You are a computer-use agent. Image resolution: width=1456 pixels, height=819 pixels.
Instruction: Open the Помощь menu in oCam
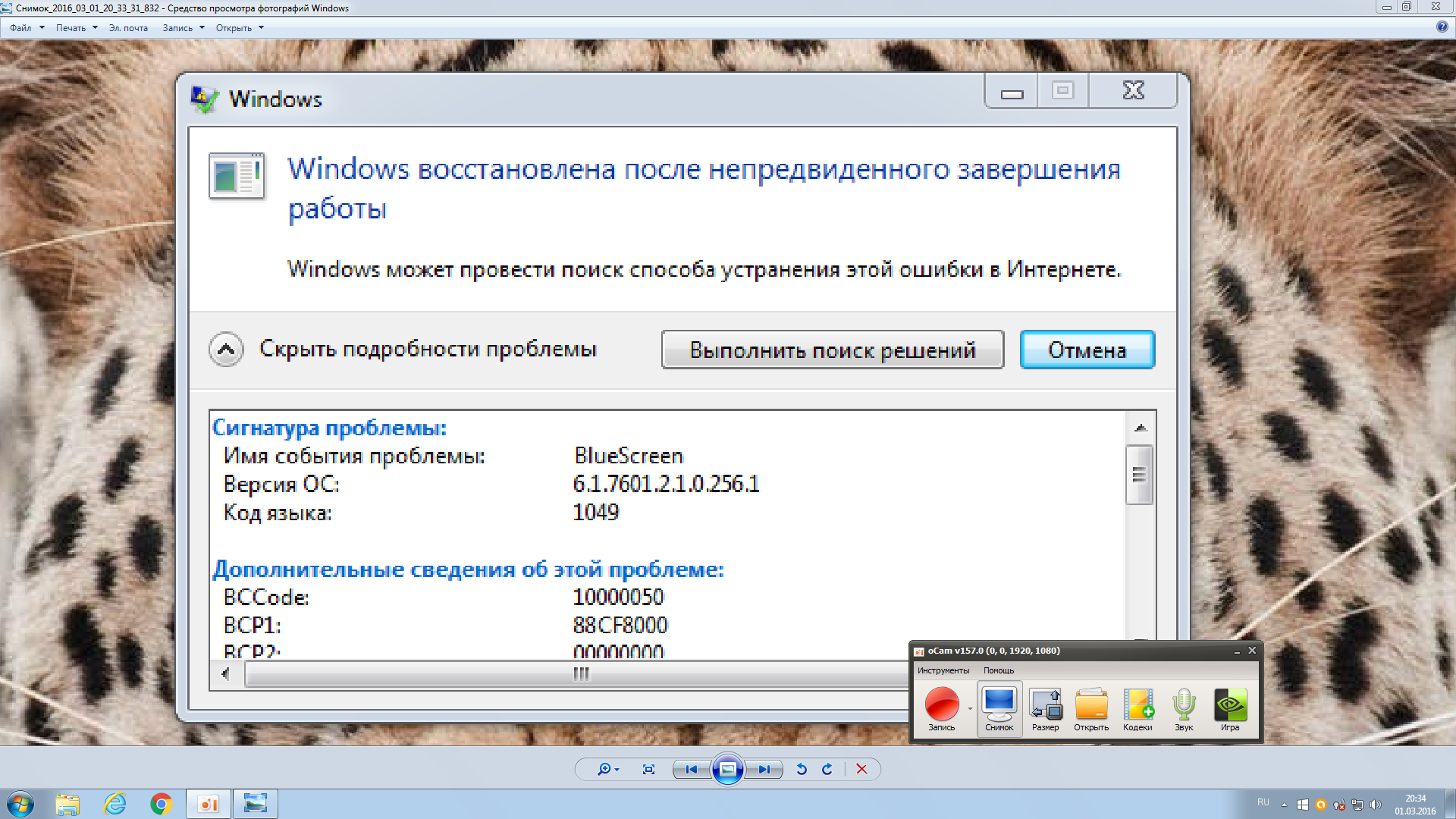[999, 670]
